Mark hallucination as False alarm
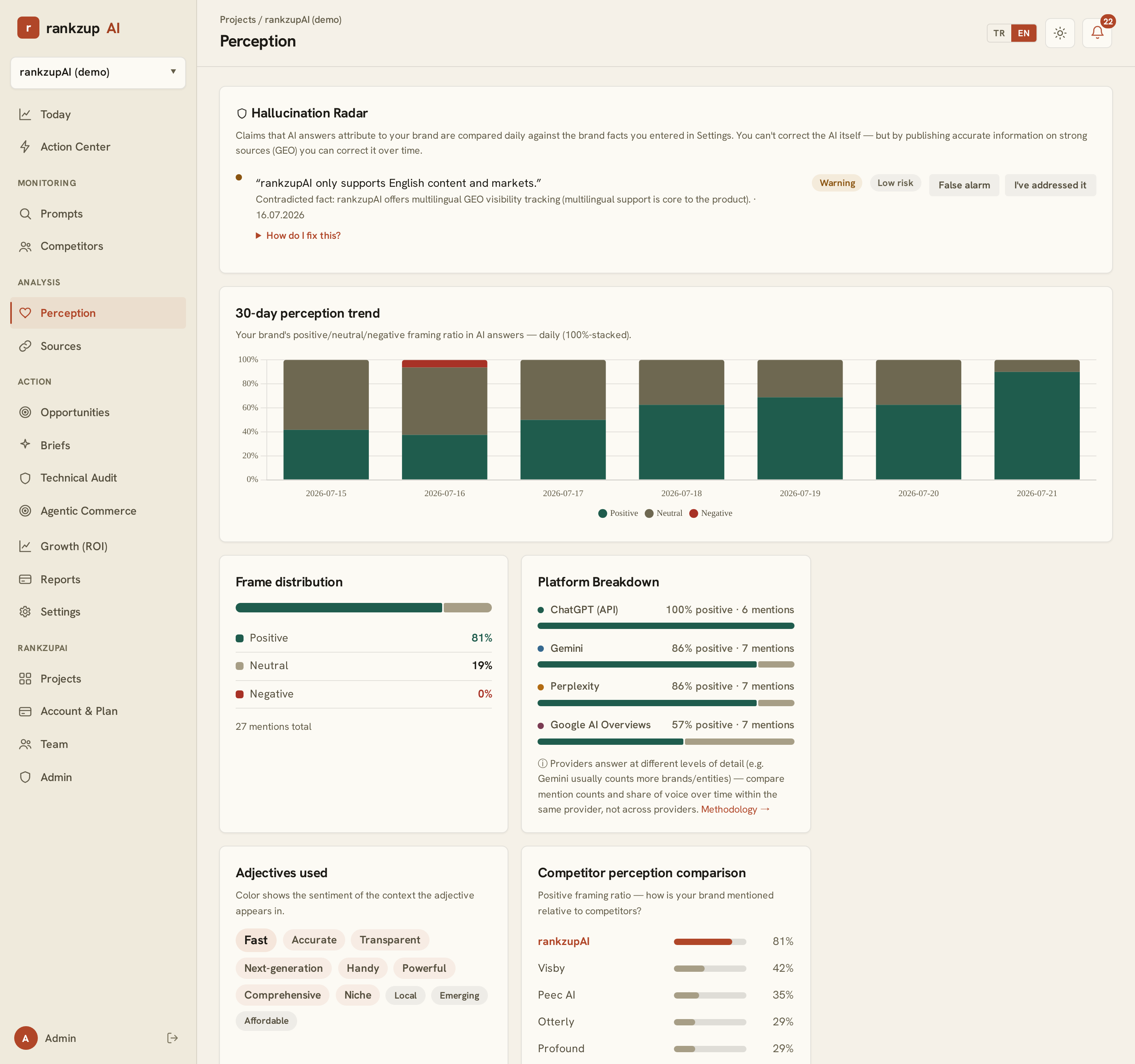Image resolution: width=1135 pixels, height=1064 pixels. click(x=964, y=185)
